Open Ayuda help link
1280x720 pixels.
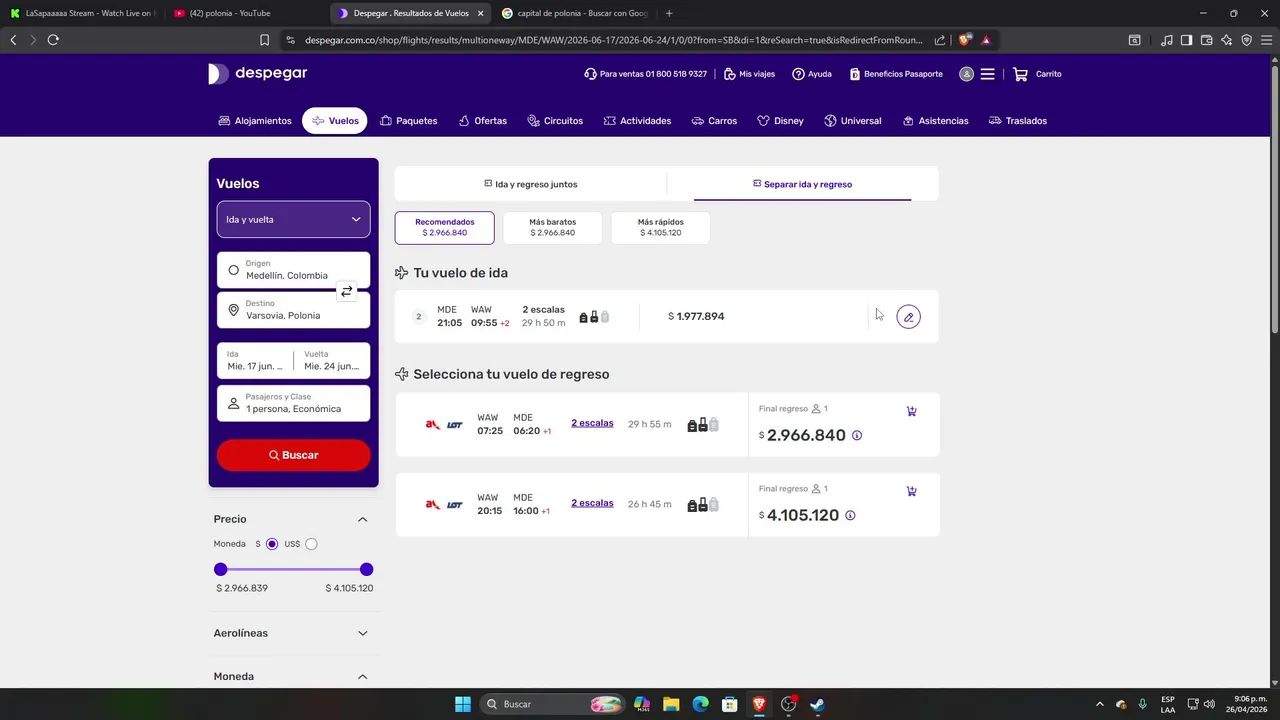[812, 74]
